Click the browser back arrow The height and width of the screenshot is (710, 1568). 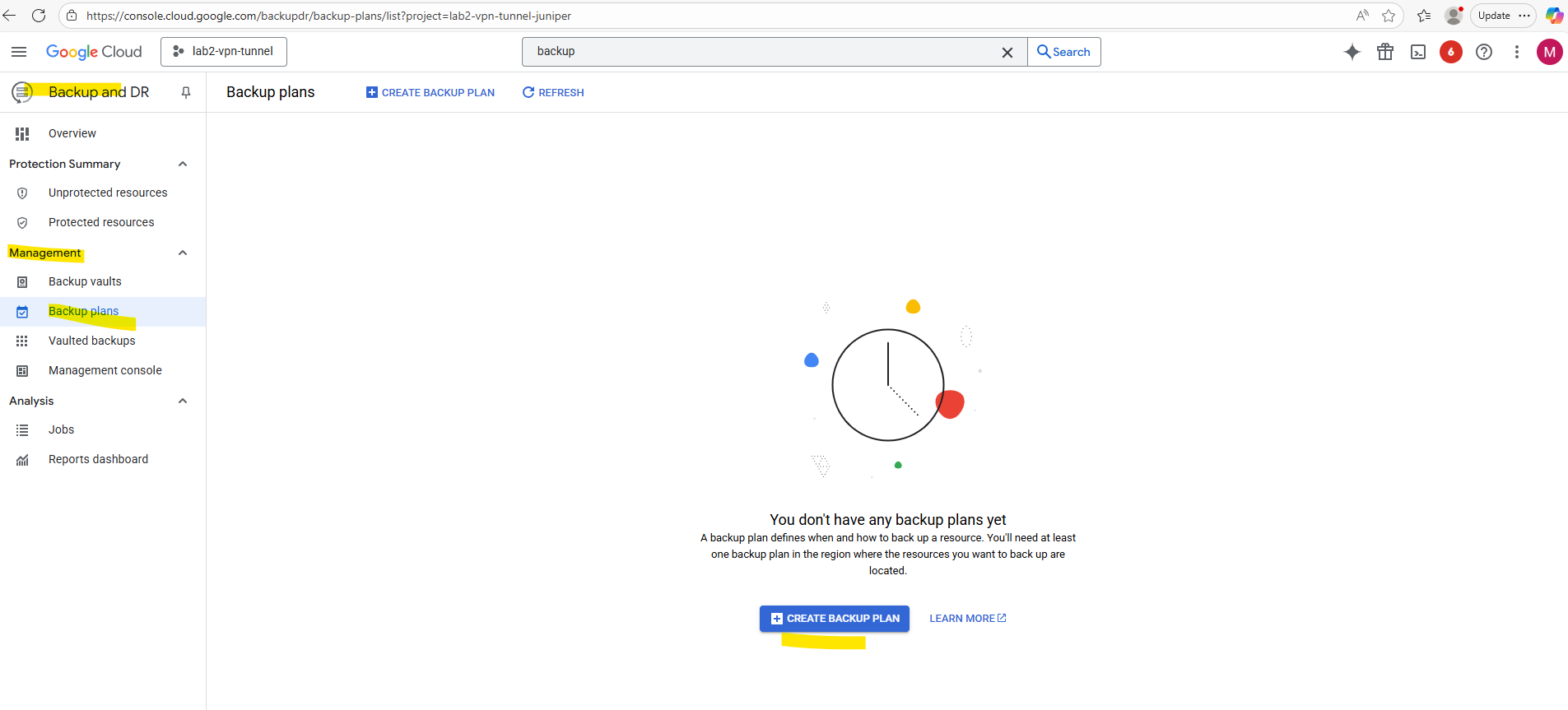pyautogui.click(x=10, y=16)
